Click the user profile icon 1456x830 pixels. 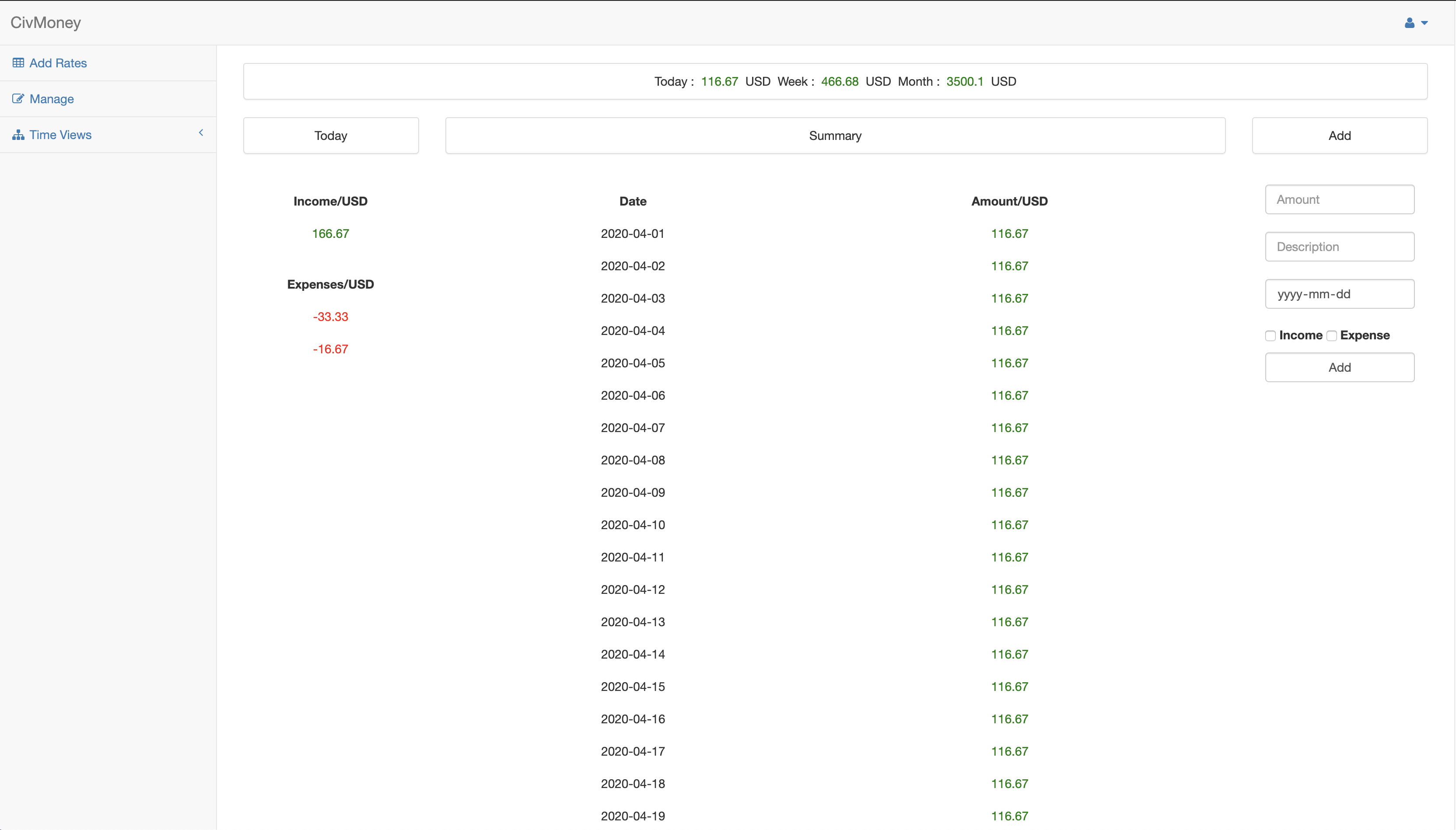point(1409,23)
